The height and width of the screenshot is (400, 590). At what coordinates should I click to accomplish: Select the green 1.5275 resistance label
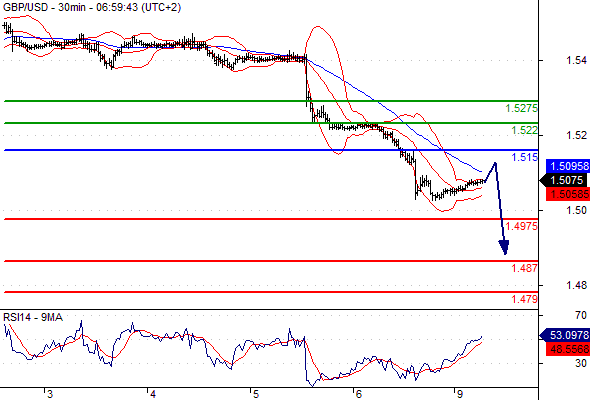click(x=521, y=108)
